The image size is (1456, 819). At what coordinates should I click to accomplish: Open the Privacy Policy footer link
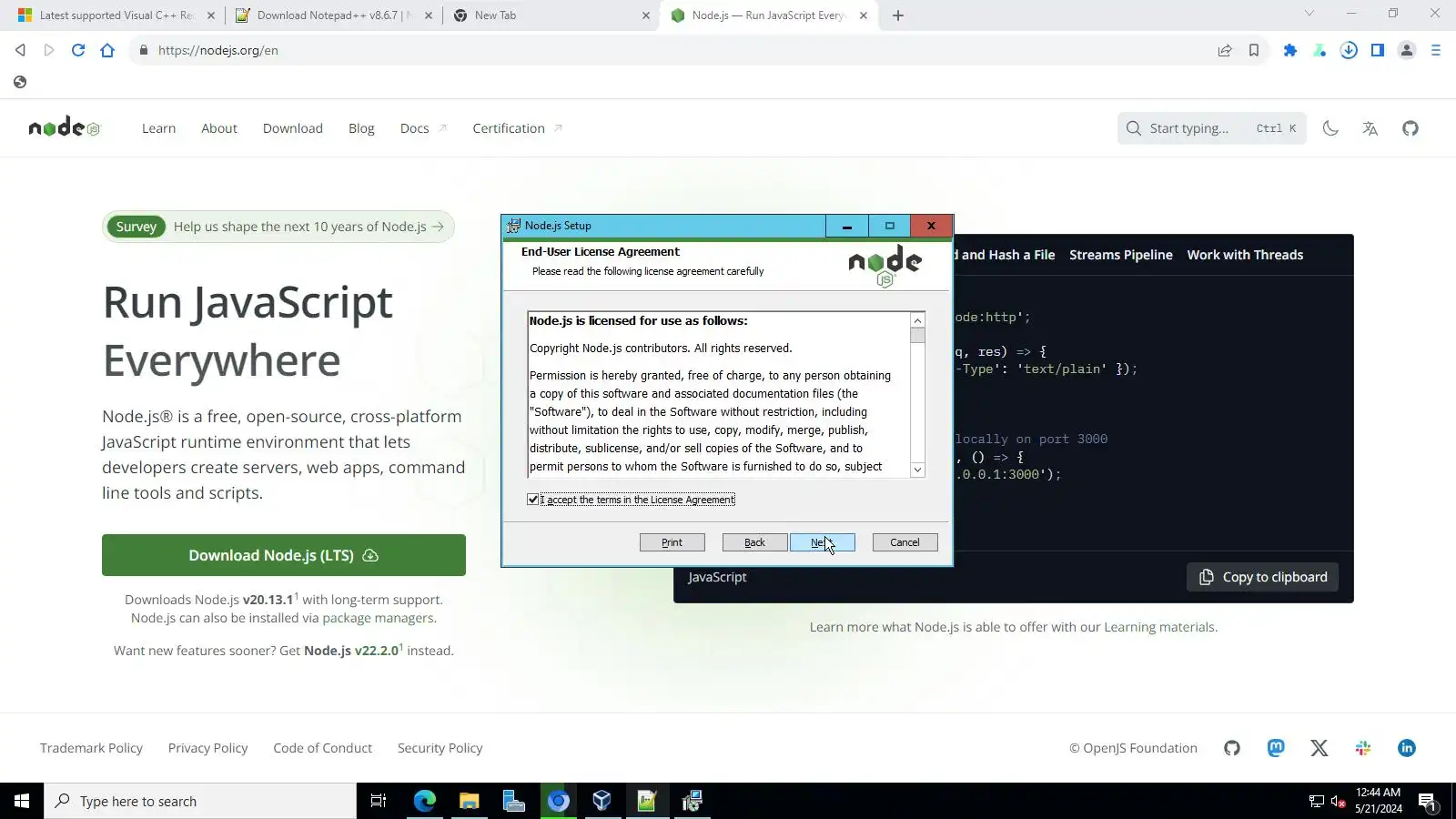[x=207, y=748]
